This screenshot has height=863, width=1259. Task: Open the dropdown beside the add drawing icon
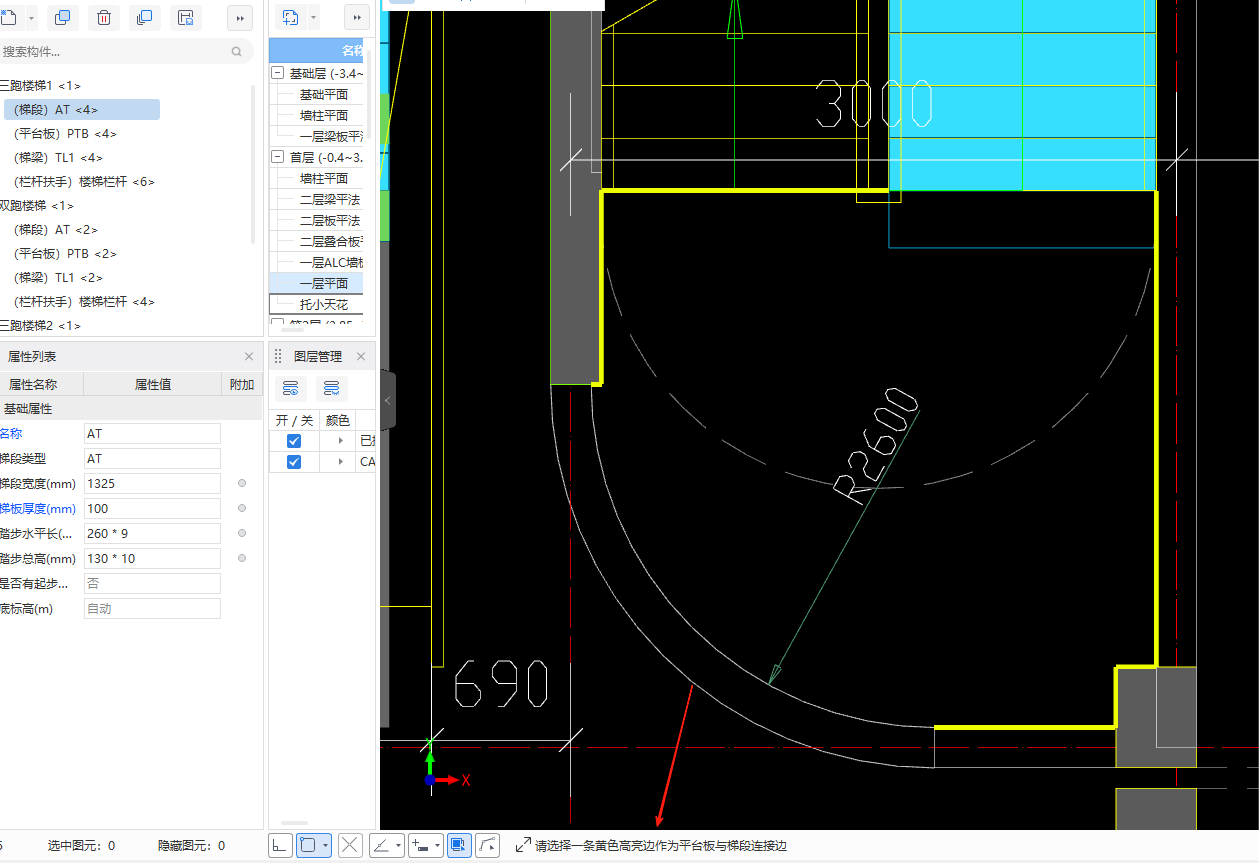[x=314, y=18]
